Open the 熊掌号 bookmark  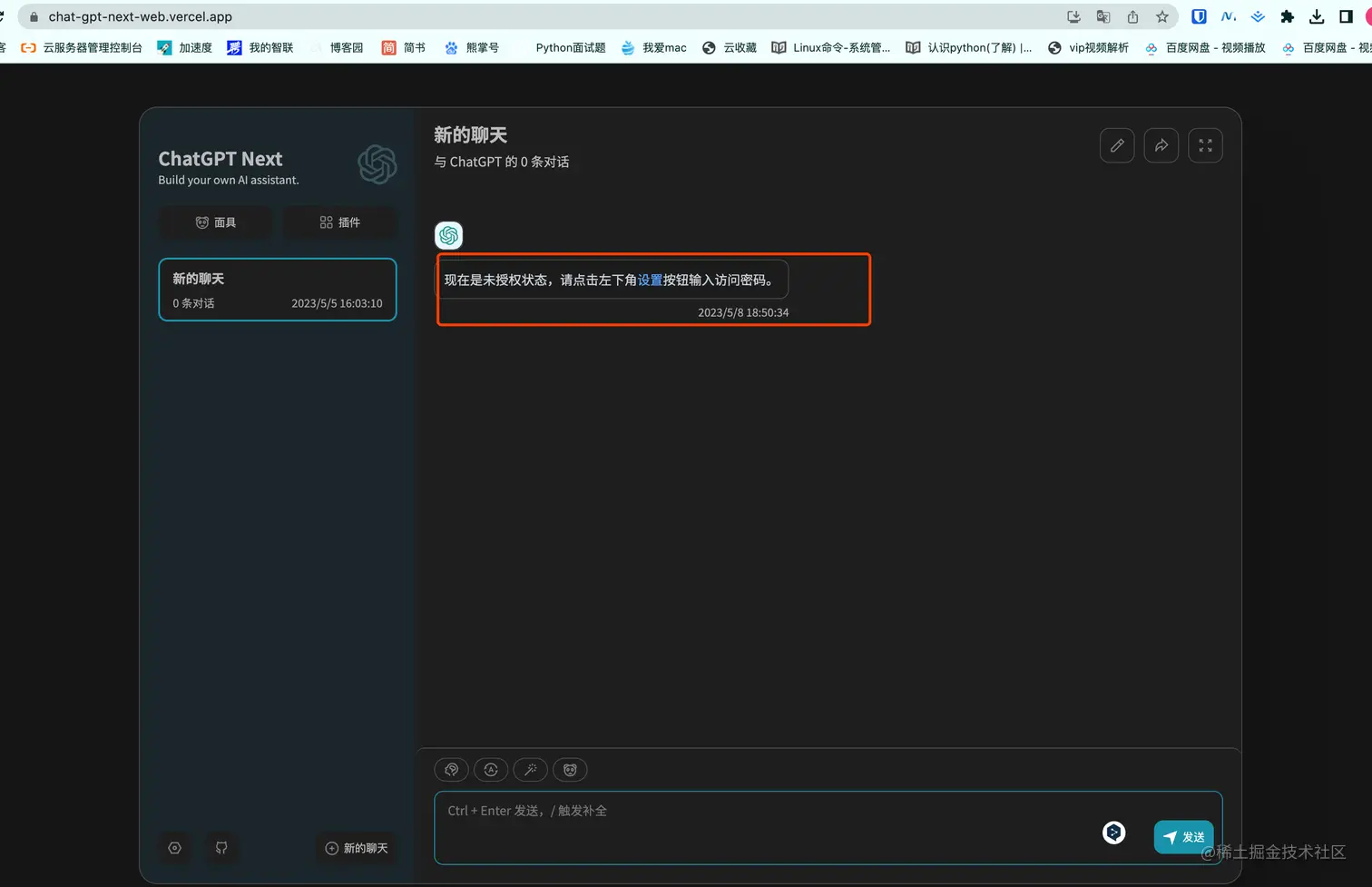click(472, 47)
